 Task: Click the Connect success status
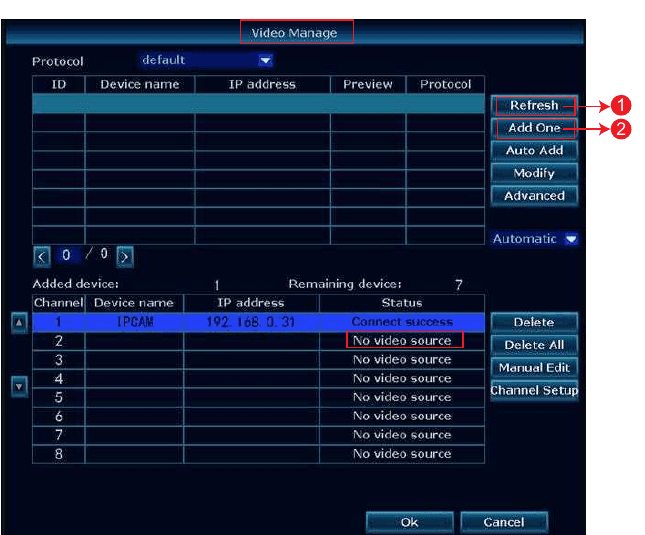coord(402,322)
